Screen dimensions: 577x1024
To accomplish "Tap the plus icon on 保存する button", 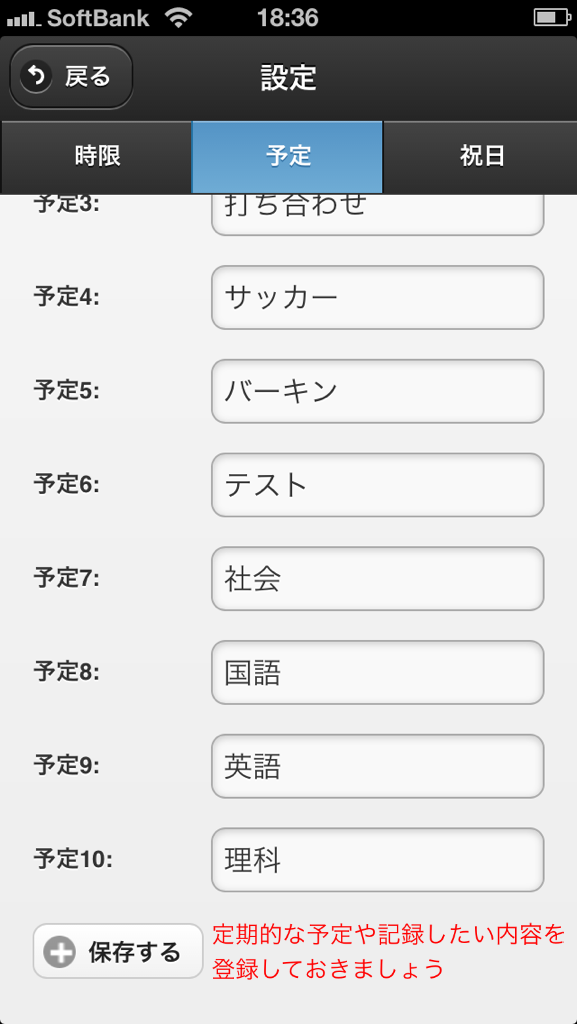I will (x=59, y=952).
